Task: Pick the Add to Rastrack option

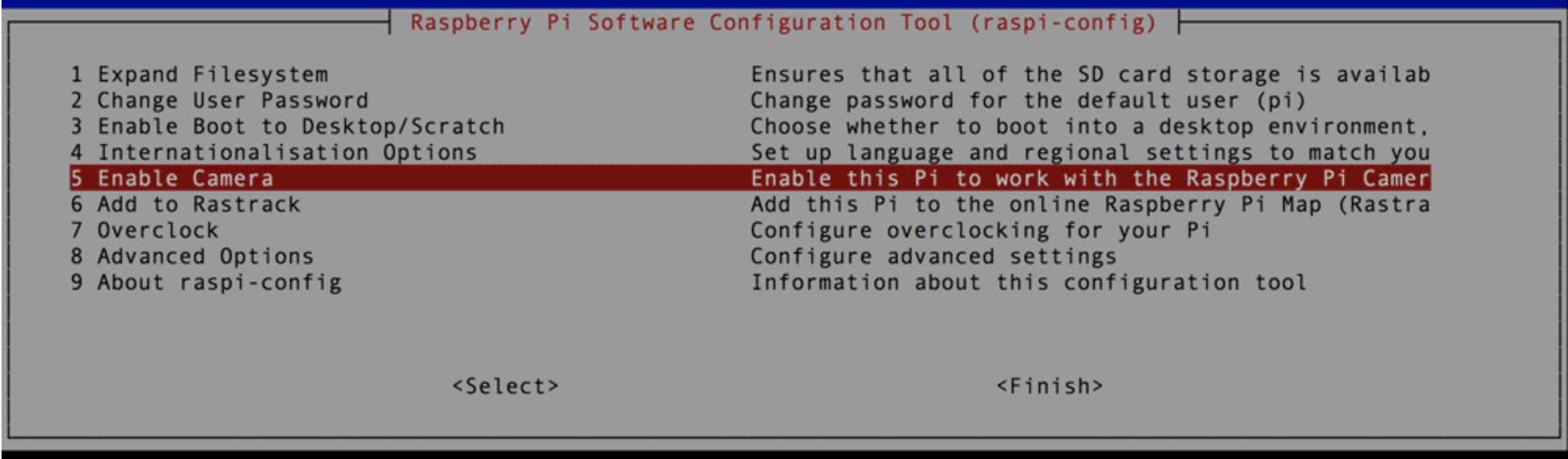Action: (x=186, y=204)
